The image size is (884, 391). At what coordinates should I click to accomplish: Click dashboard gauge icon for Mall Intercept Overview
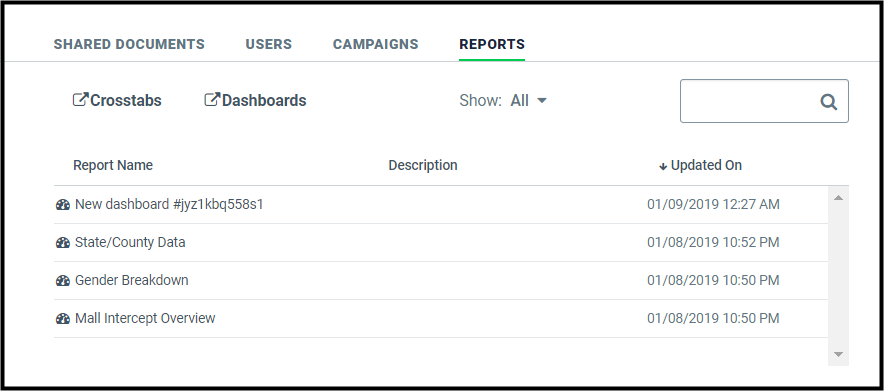(x=63, y=319)
